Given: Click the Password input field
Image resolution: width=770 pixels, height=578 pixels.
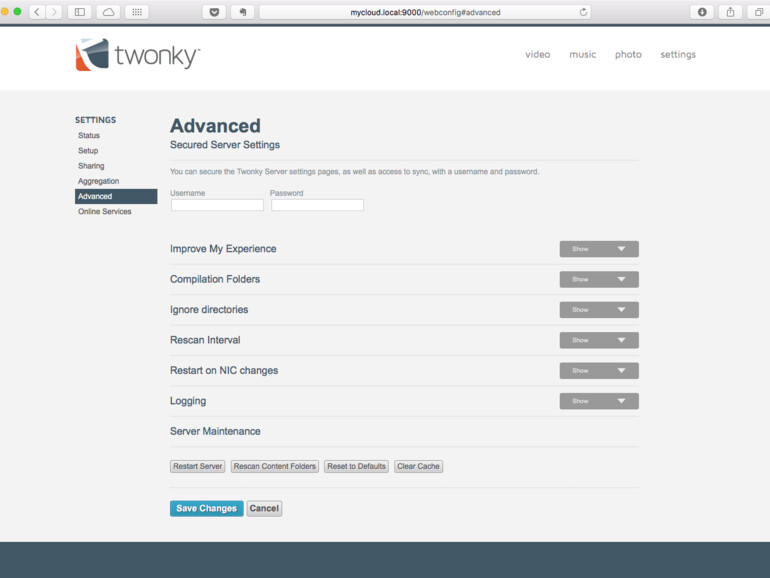Looking at the screenshot, I should click(x=317, y=205).
